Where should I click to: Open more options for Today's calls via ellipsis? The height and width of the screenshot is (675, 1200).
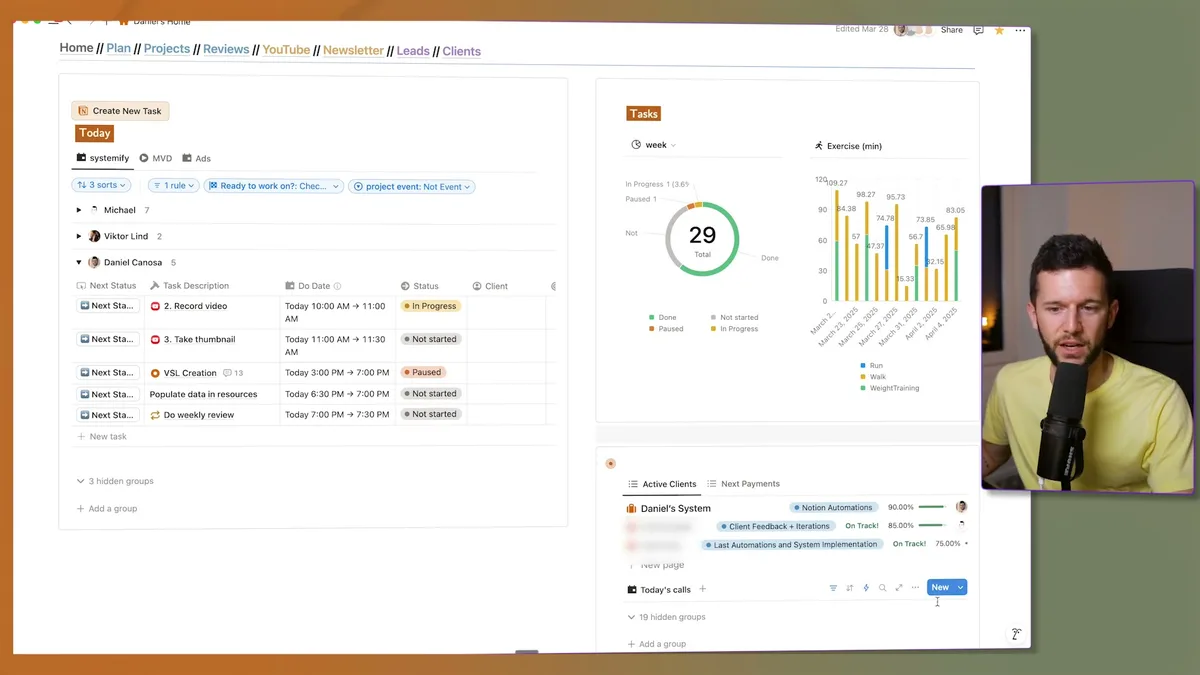915,587
